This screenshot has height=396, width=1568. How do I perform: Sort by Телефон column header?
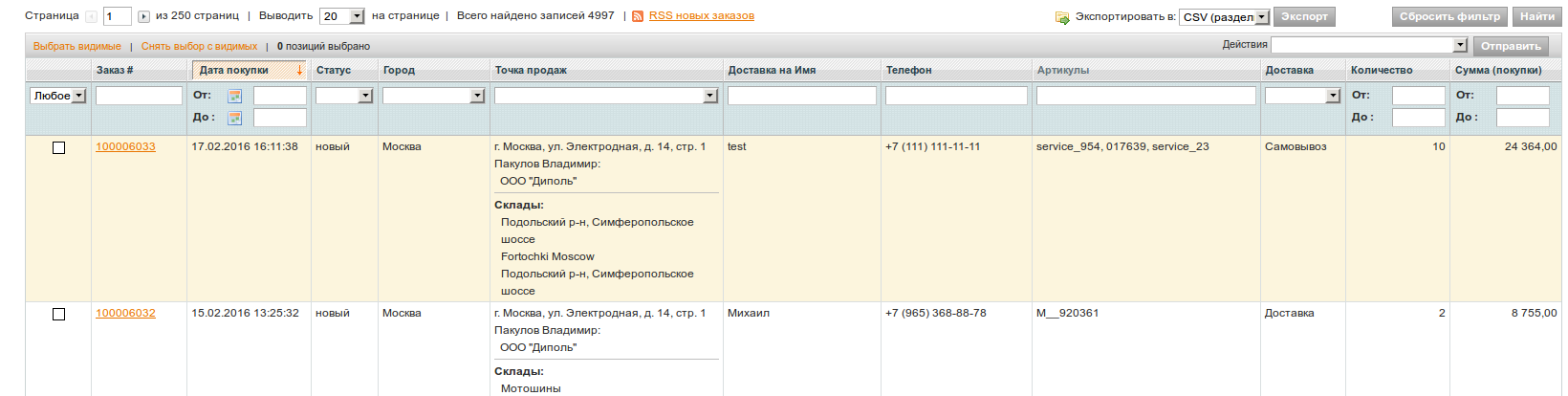[908, 70]
